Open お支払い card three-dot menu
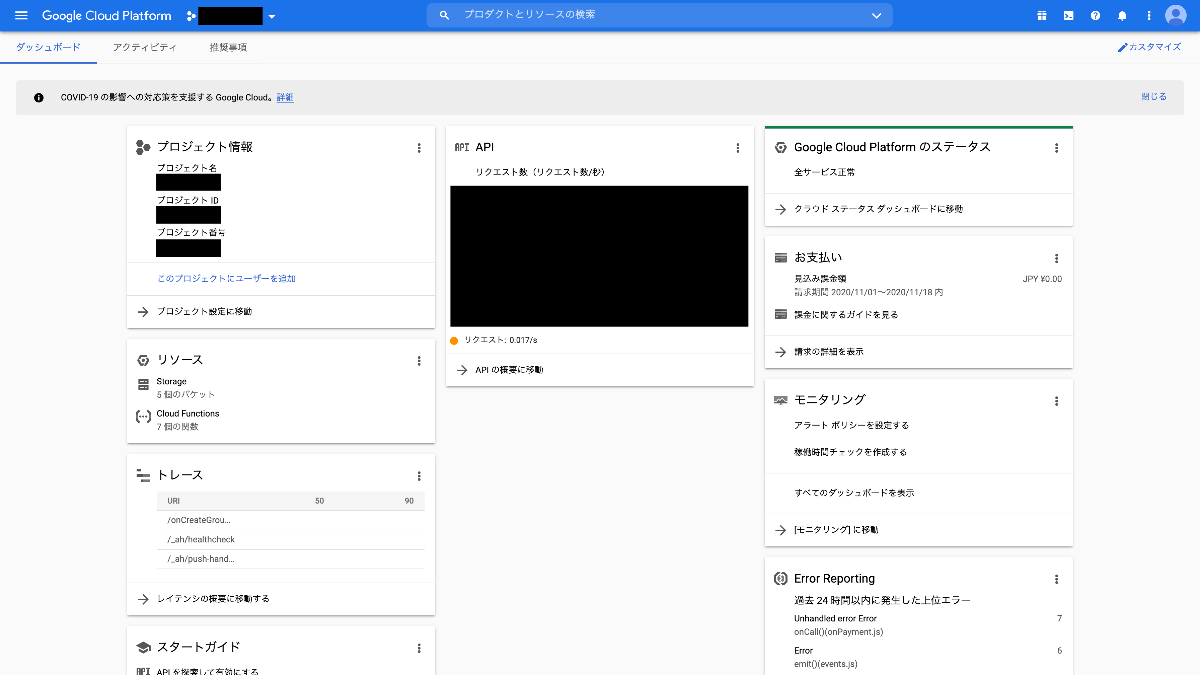Screen dimensions: 1200x675 pyautogui.click(x=1057, y=259)
